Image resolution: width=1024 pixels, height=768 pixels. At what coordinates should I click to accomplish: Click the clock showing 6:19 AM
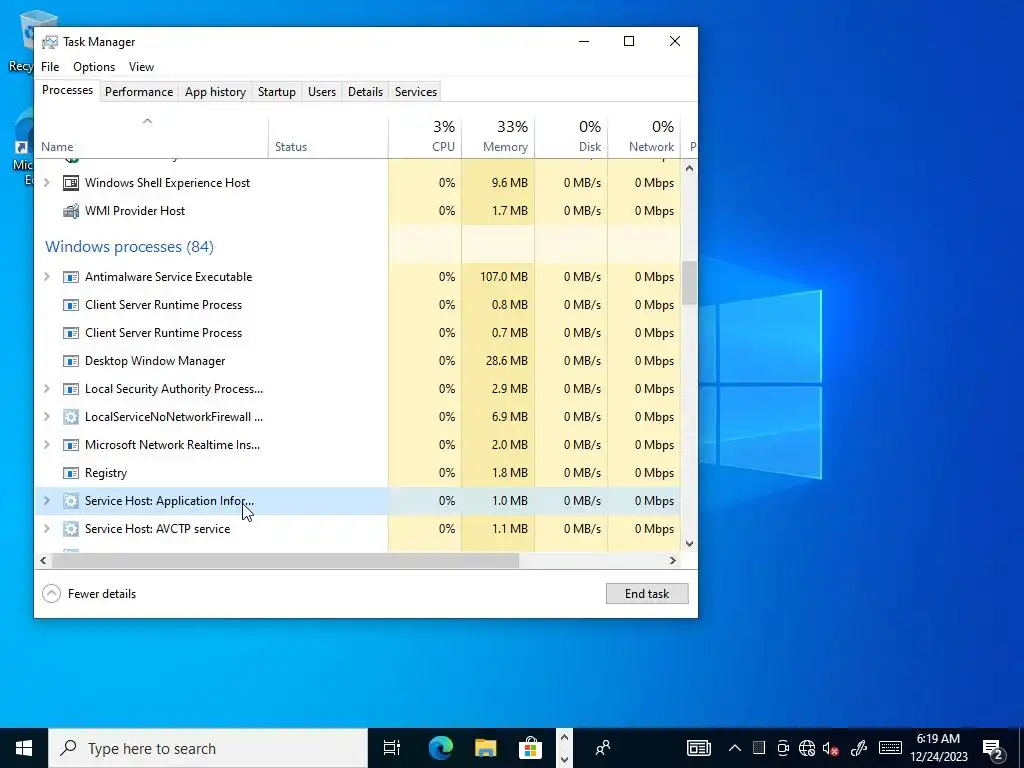938,748
